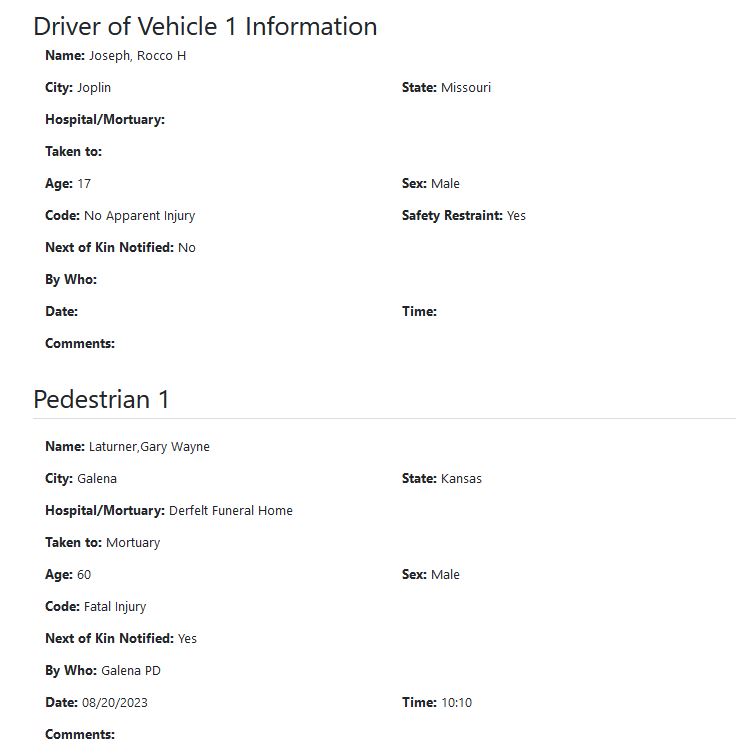Click the driver's Next of Kin Notified No value
This screenshot has width=739, height=754.
tap(186, 248)
